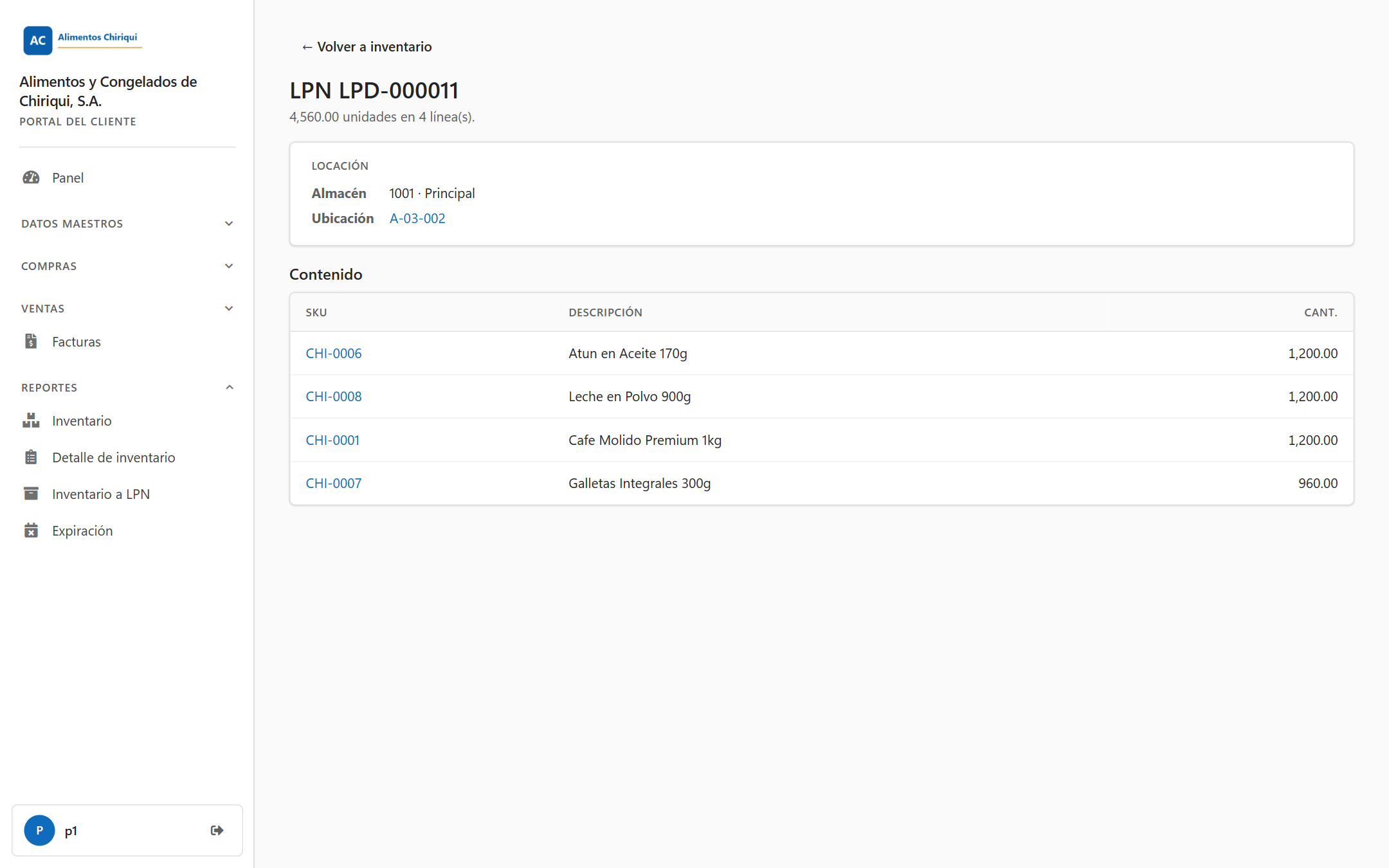Click the SKU column header
1389x868 pixels.
point(316,312)
